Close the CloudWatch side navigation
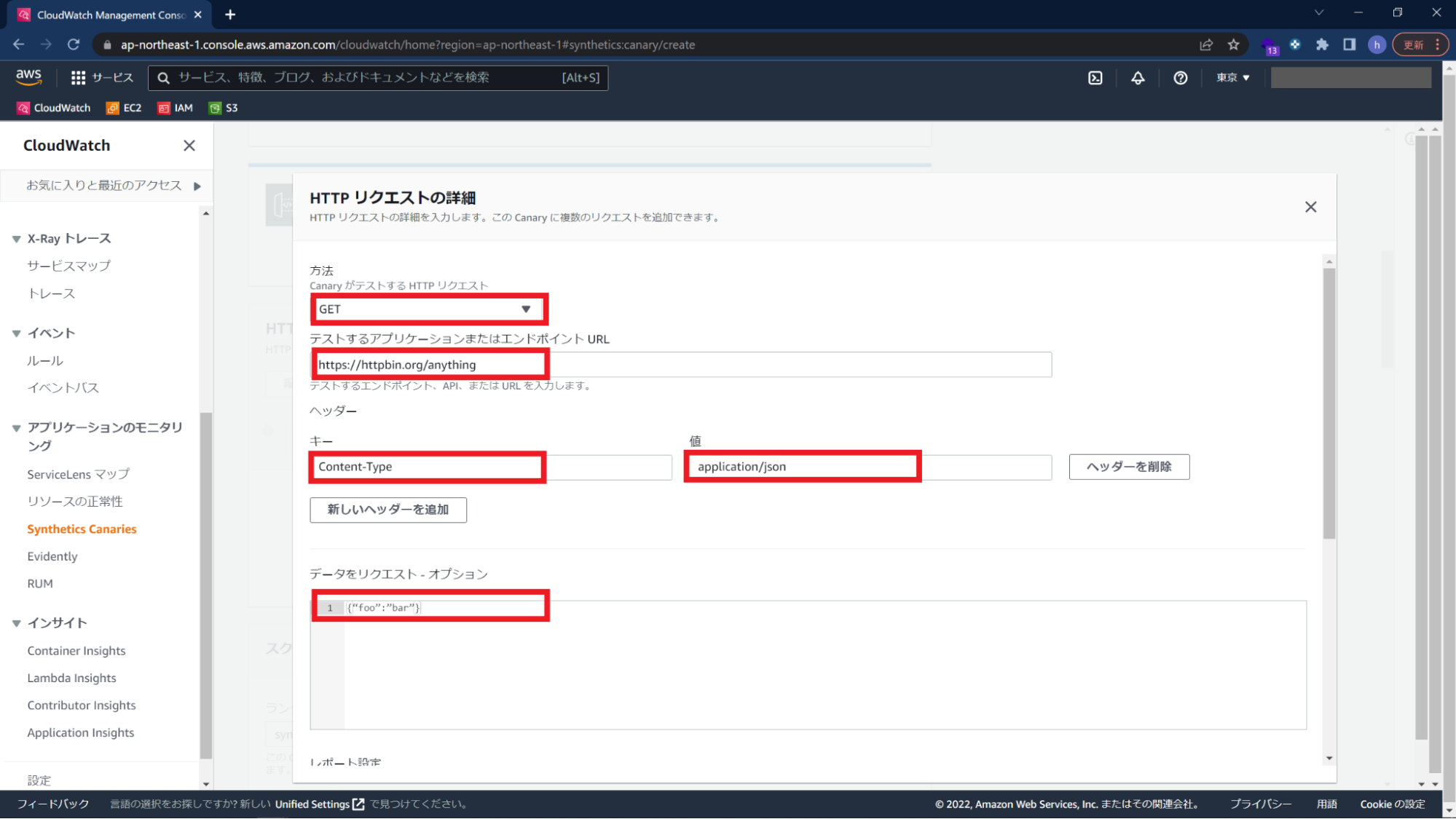This screenshot has height=819, width=1456. 189,146
